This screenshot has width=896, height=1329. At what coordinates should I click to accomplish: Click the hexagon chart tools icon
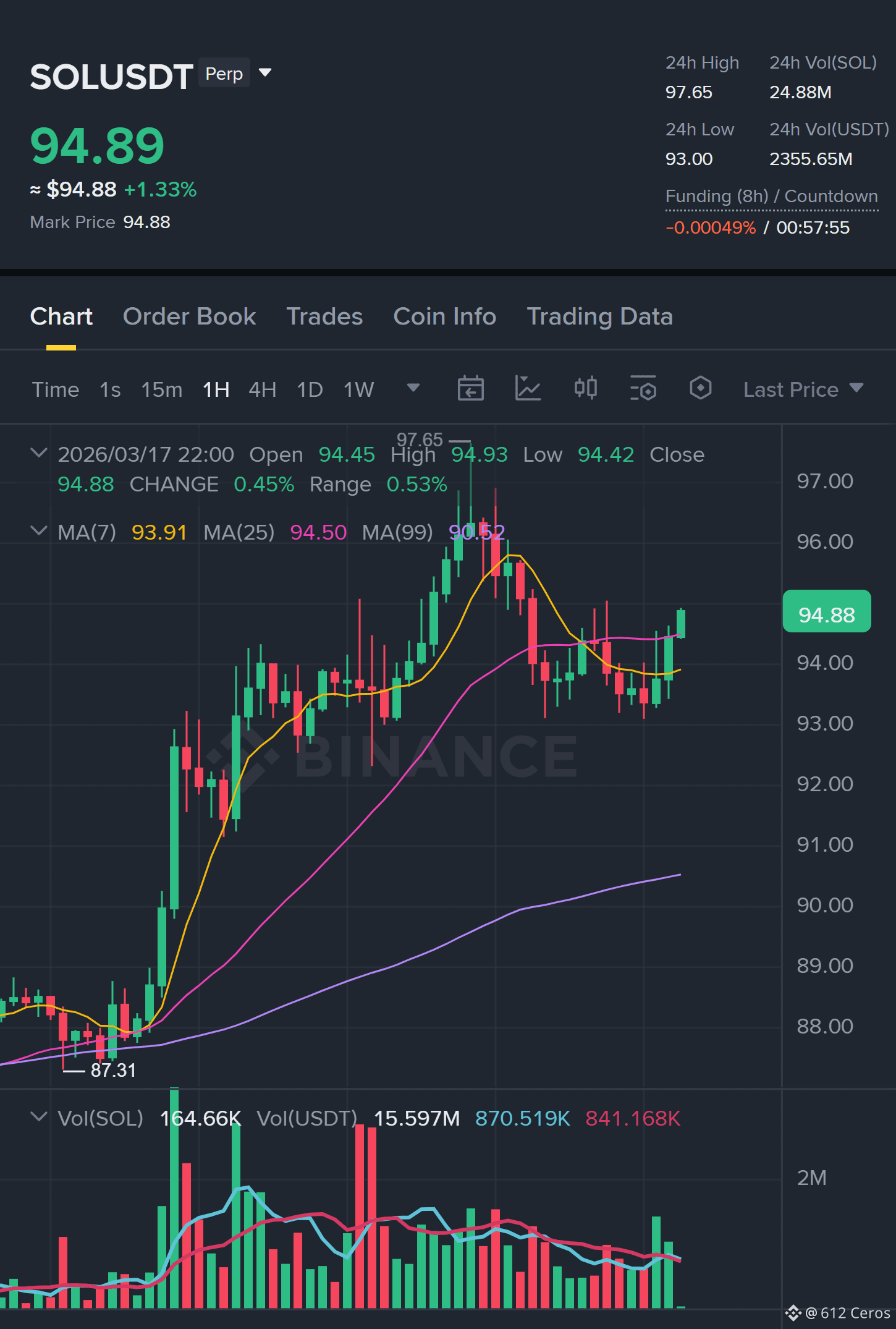[x=700, y=388]
